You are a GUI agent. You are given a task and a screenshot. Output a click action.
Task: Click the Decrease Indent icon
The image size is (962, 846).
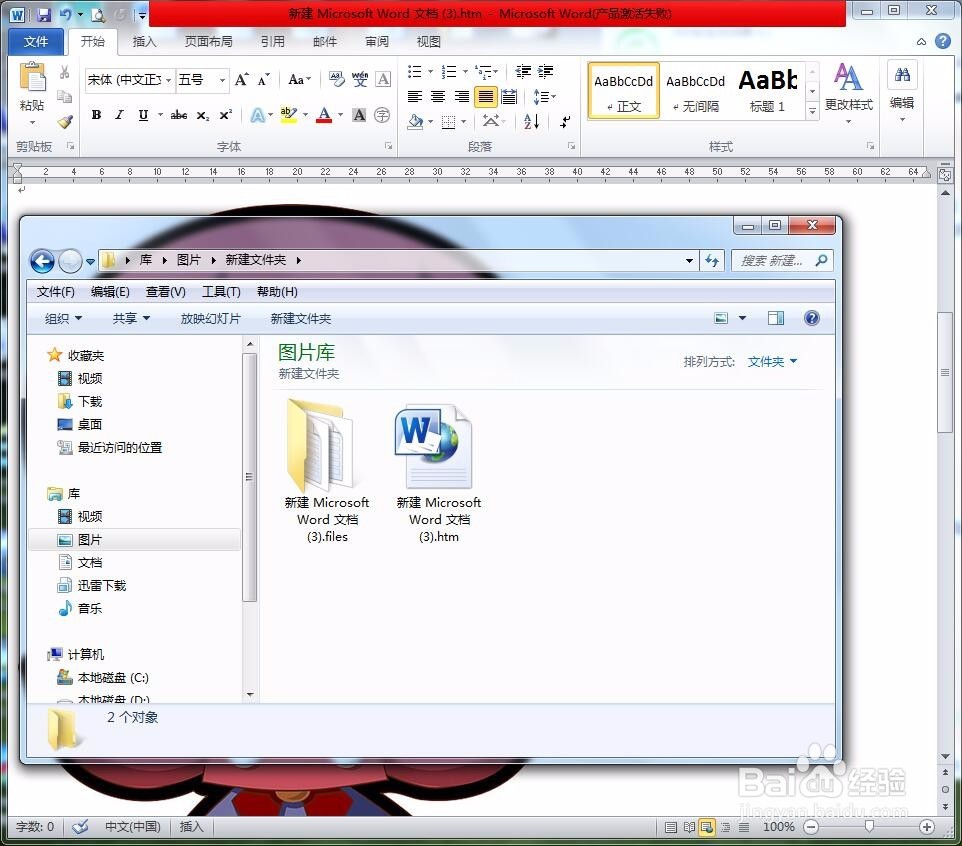(523, 72)
